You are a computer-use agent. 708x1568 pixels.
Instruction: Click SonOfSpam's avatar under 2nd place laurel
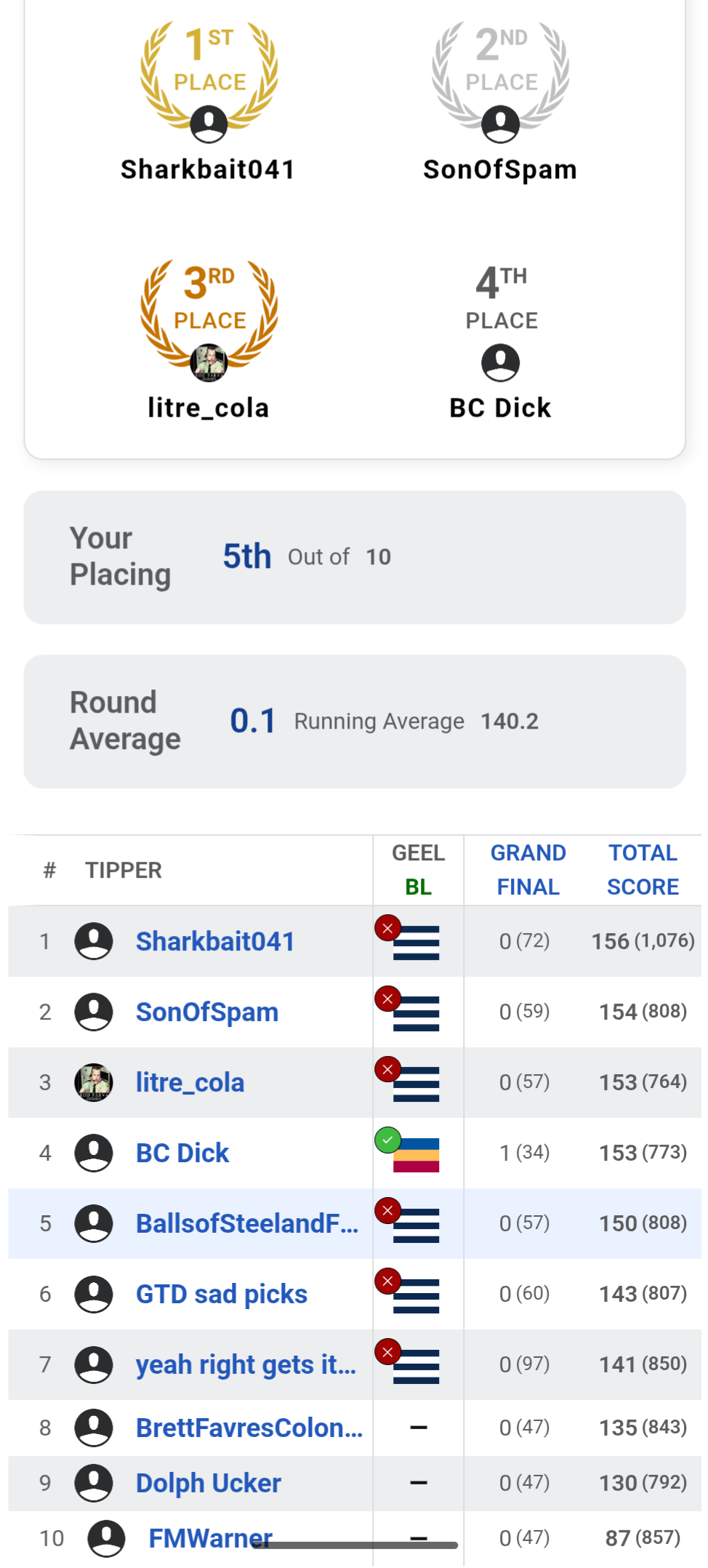pyautogui.click(x=500, y=124)
